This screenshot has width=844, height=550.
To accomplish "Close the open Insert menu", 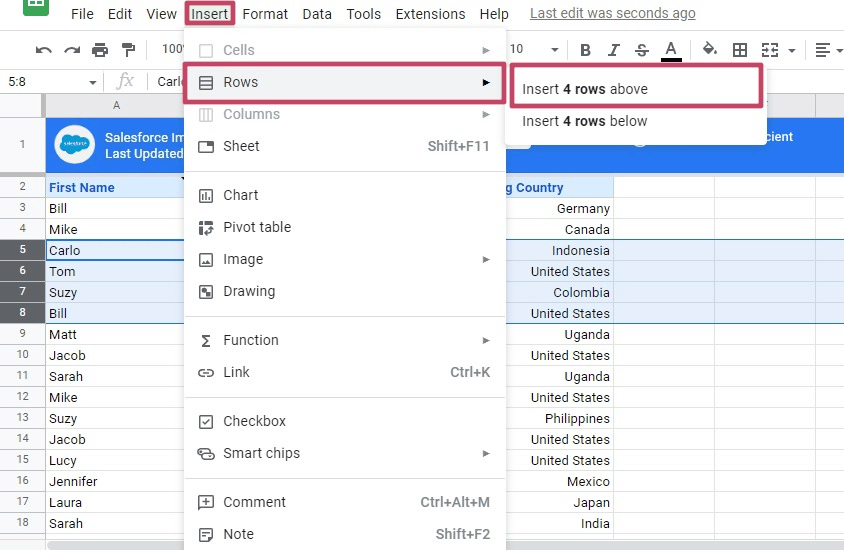I will 210,13.
